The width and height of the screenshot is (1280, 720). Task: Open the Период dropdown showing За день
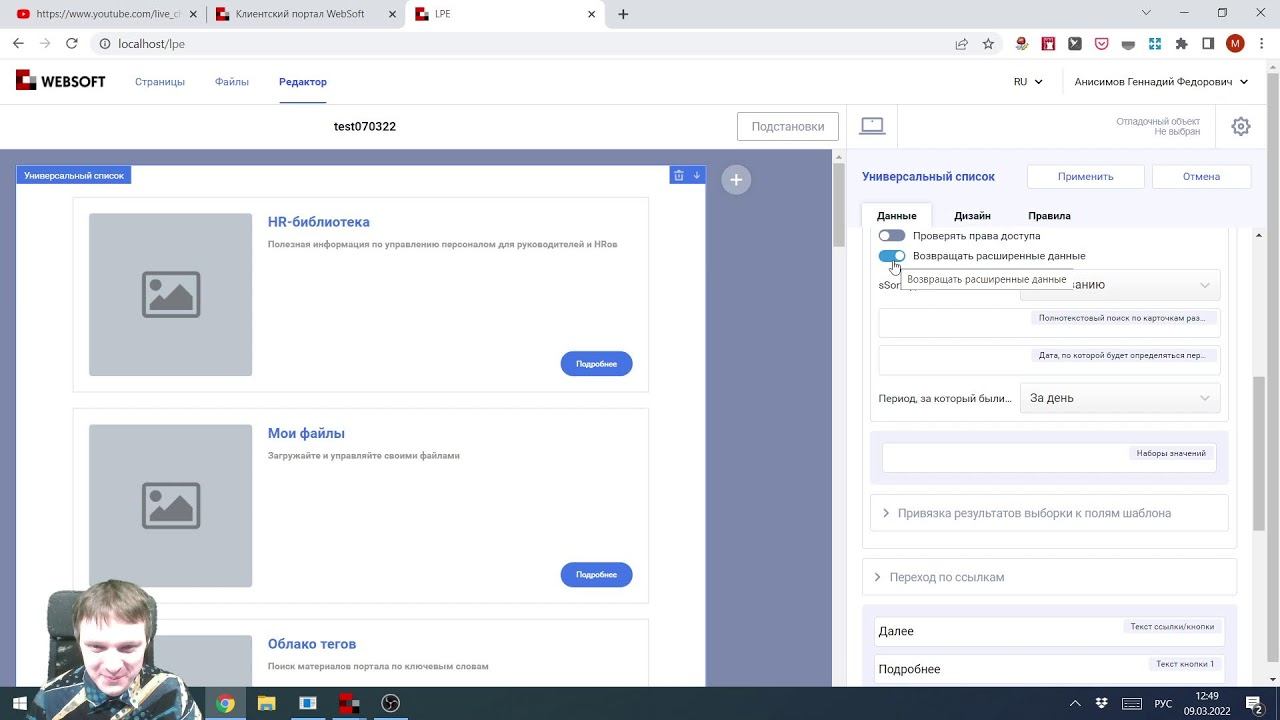pos(1120,398)
